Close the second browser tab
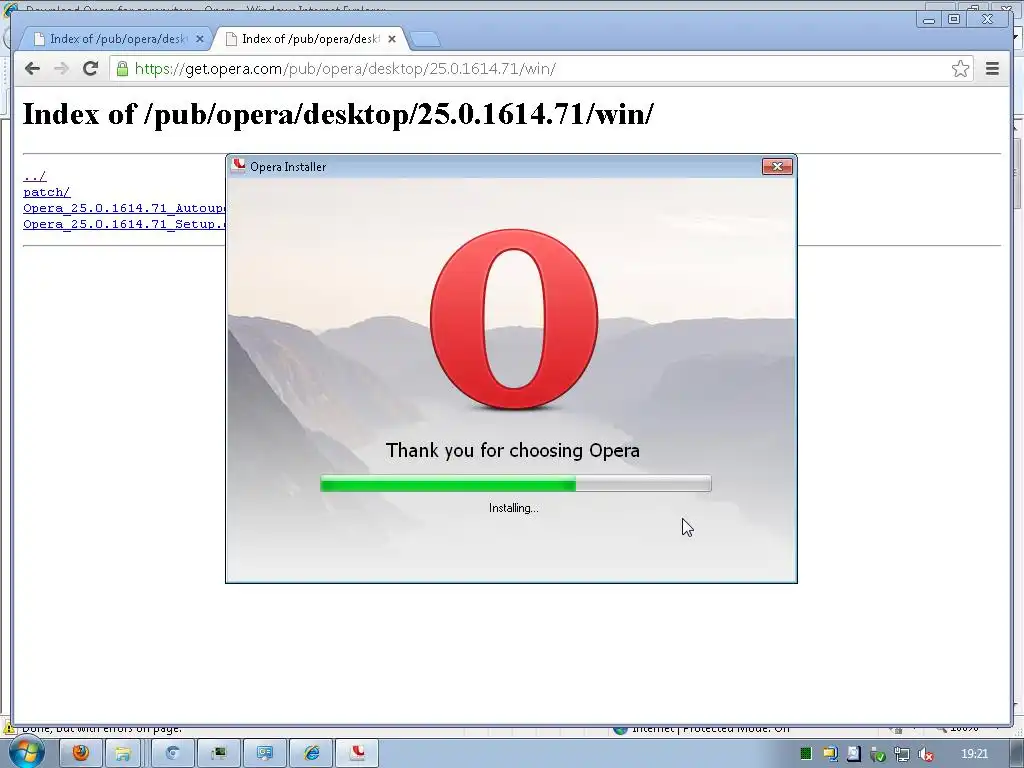The height and width of the screenshot is (768, 1024). tap(392, 39)
